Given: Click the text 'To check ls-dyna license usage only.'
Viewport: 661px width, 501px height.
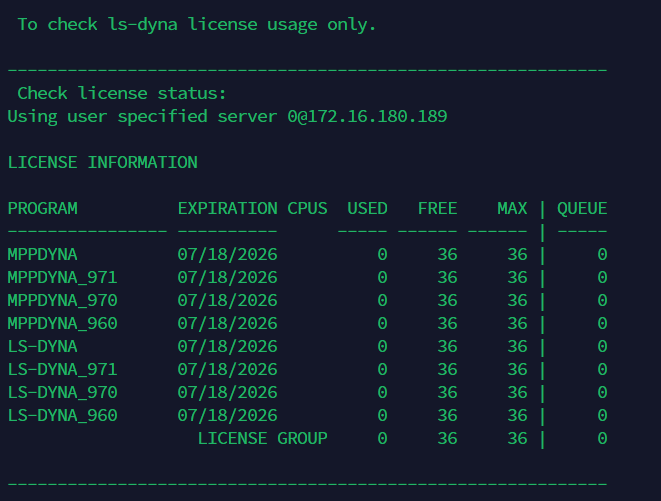Looking at the screenshot, I should coord(196,25).
